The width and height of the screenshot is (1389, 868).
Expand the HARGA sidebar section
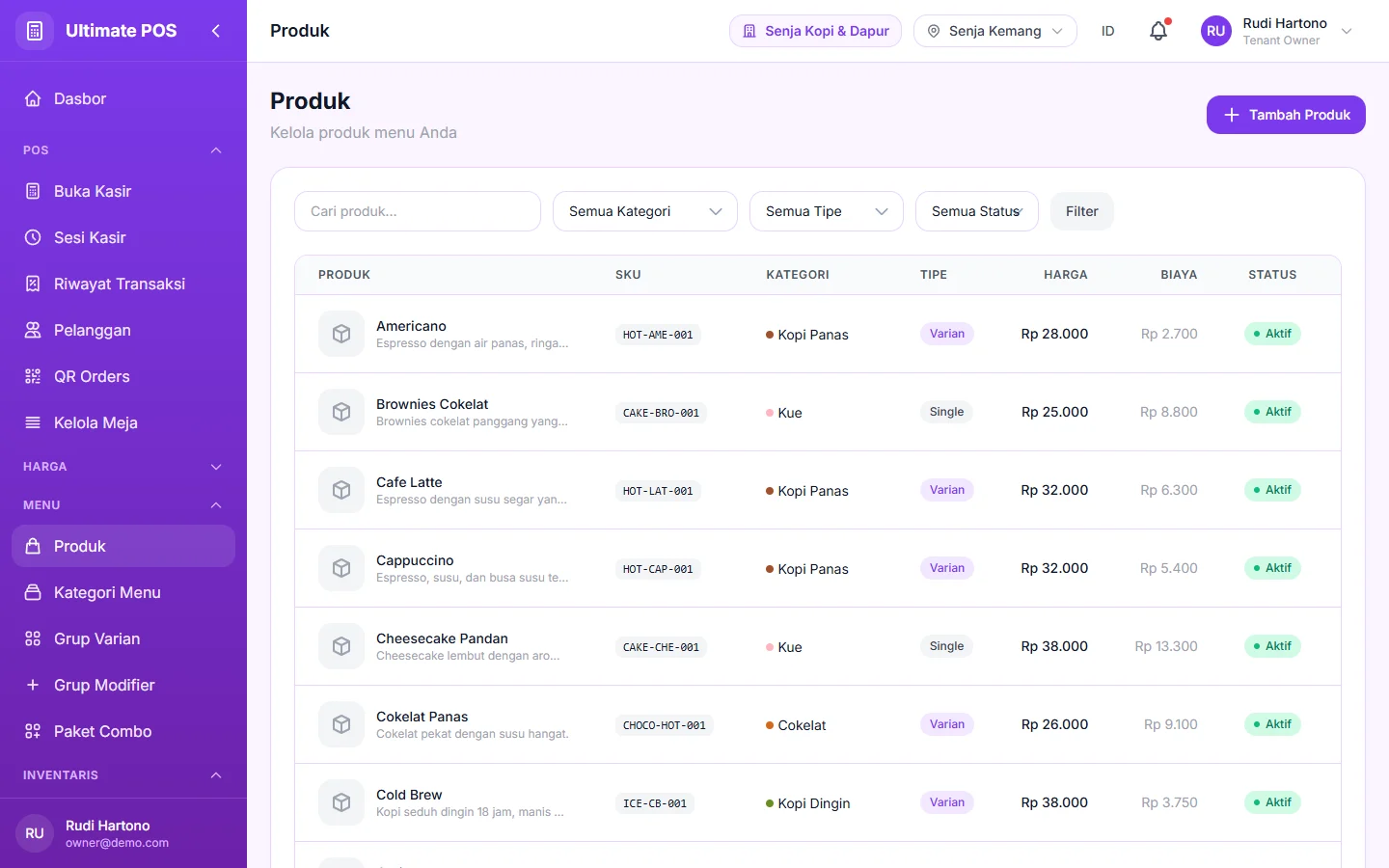point(123,467)
